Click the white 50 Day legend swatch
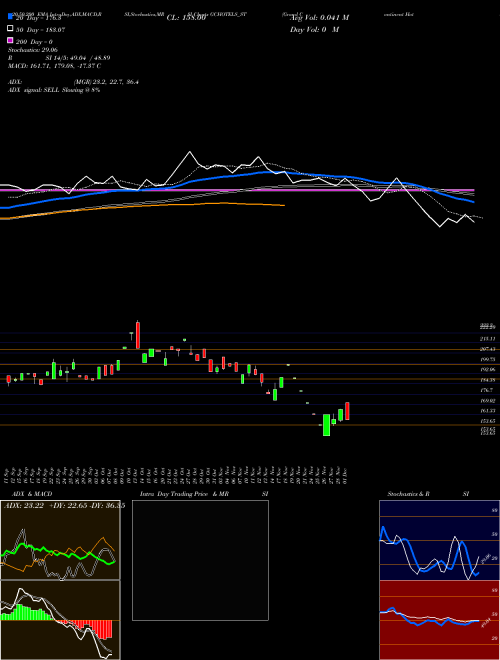This screenshot has width=500, height=660. pyautogui.click(x=11, y=29)
